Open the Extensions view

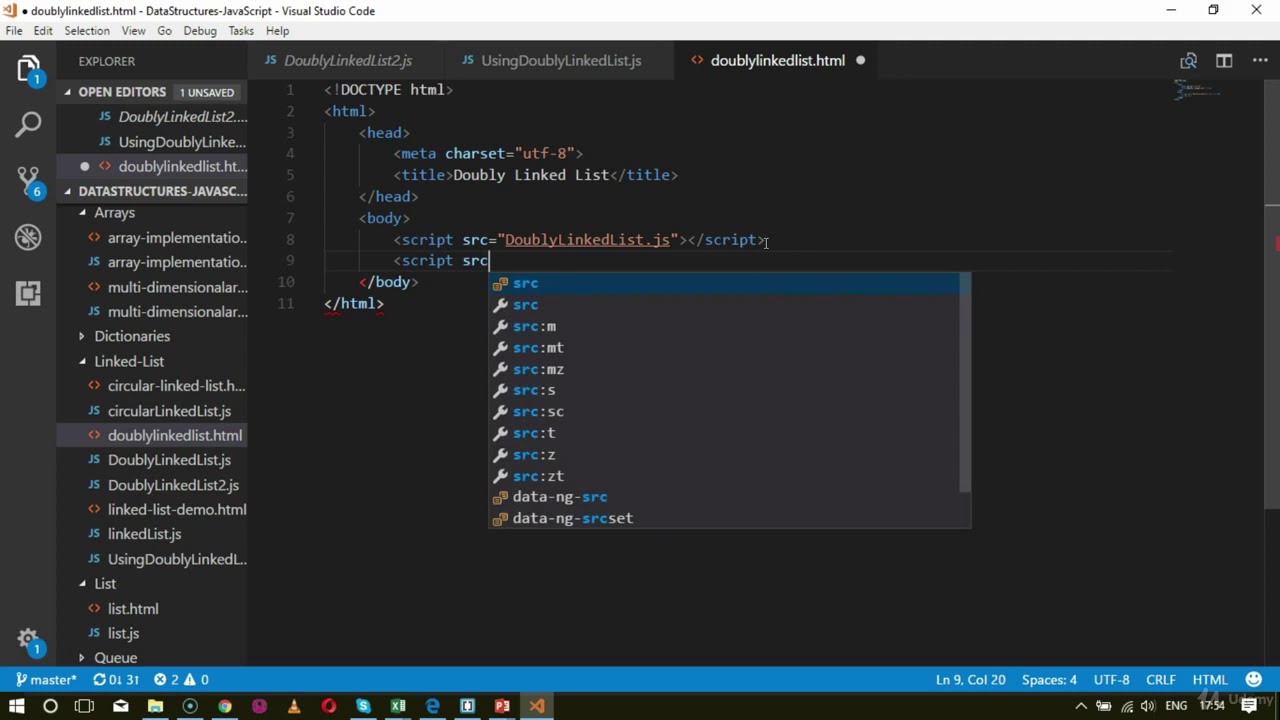tap(28, 293)
